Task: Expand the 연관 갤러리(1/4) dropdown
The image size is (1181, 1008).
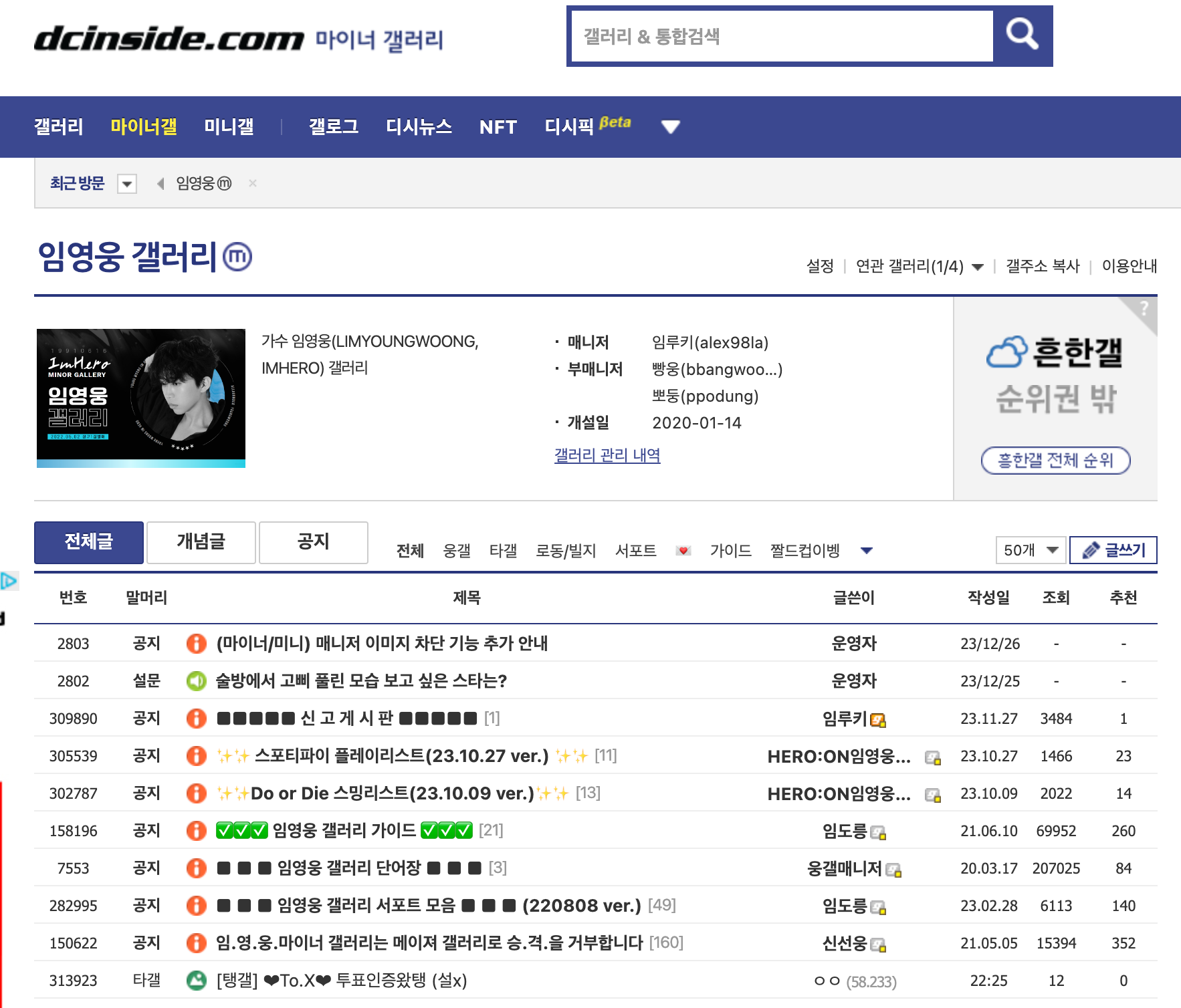Action: pos(978,265)
